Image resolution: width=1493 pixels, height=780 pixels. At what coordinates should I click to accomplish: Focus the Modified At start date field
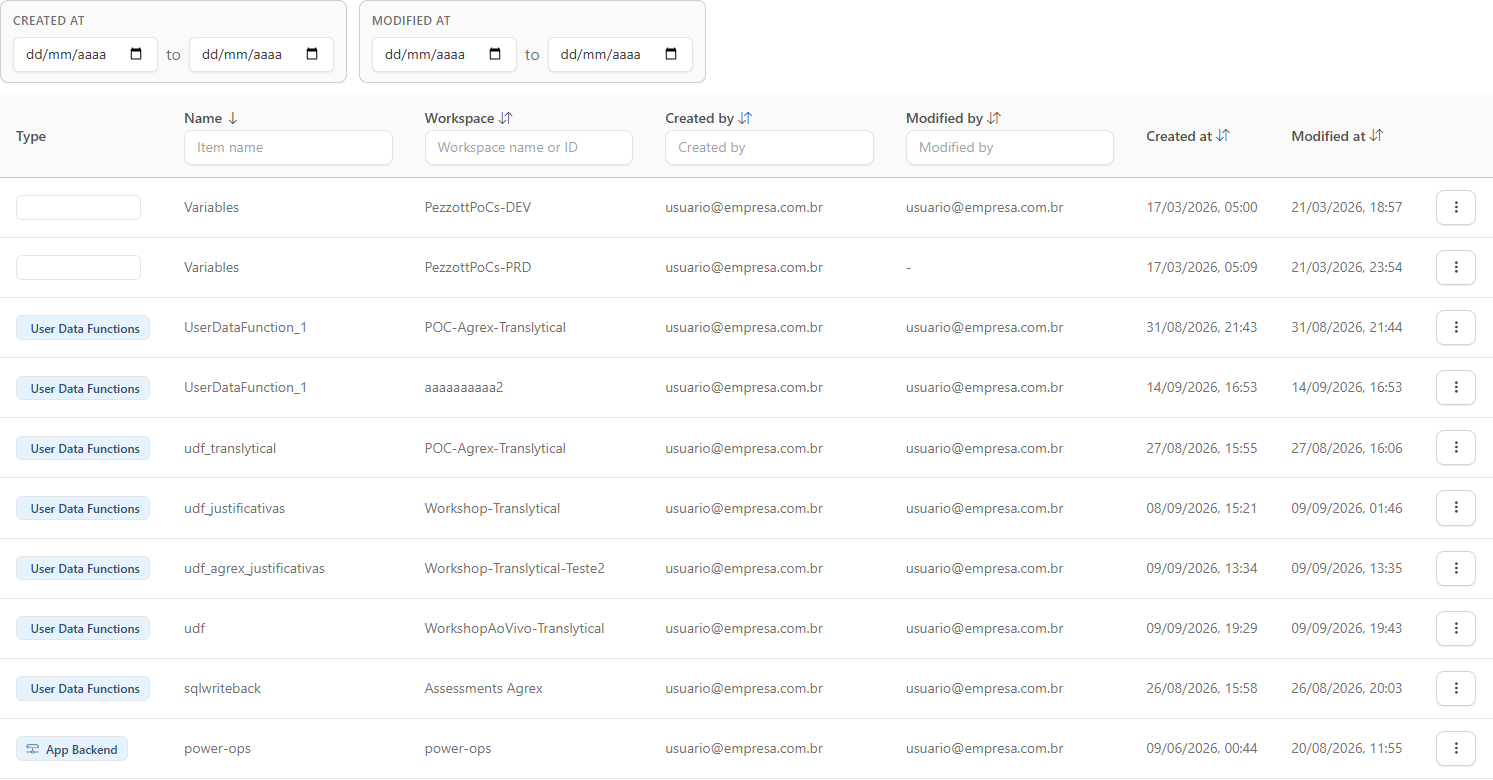click(444, 54)
